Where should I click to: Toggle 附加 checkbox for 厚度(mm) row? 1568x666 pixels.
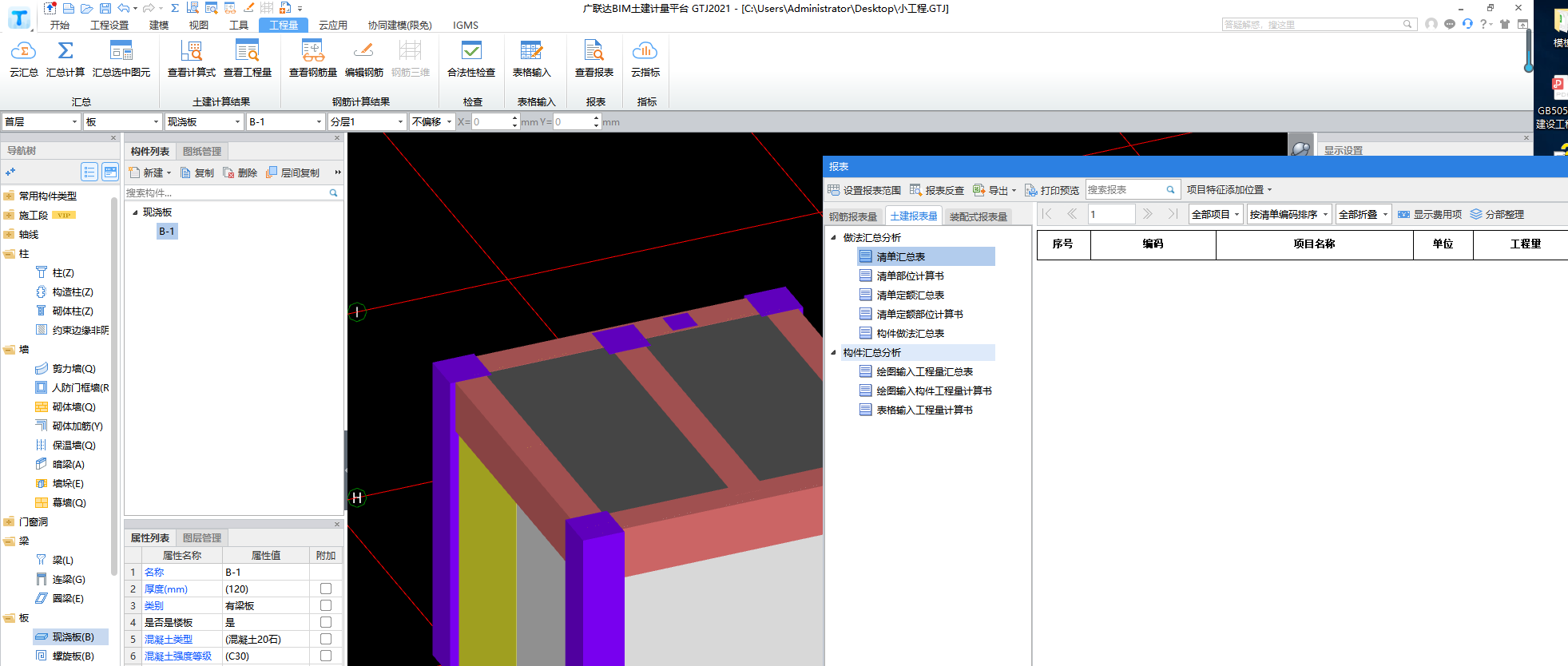[326, 589]
